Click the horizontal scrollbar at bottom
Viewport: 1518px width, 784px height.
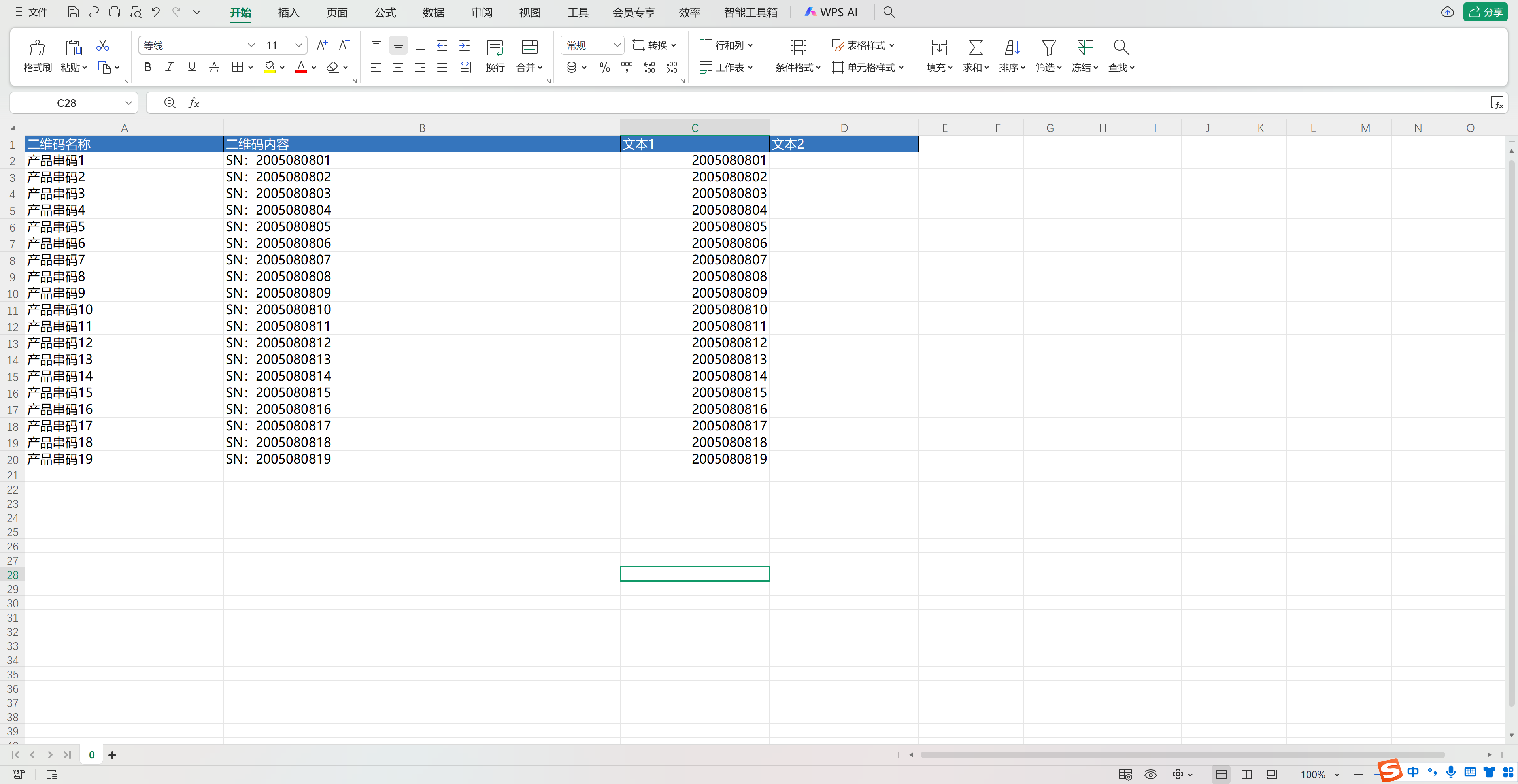[x=1182, y=754]
